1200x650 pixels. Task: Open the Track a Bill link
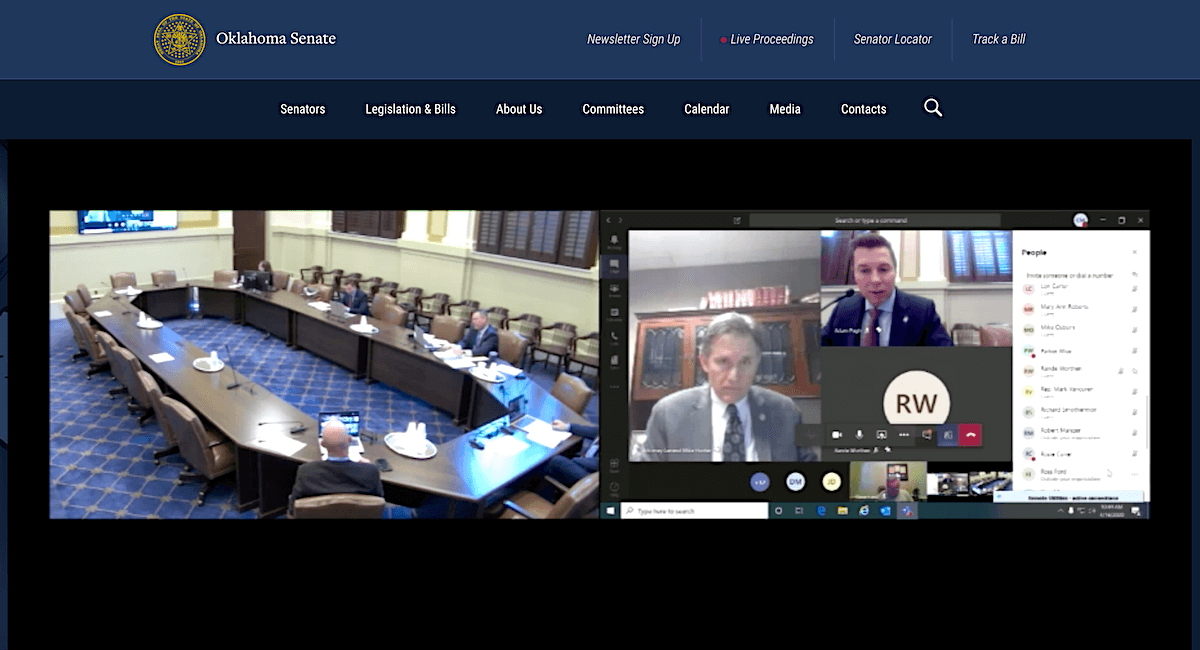[x=998, y=39]
